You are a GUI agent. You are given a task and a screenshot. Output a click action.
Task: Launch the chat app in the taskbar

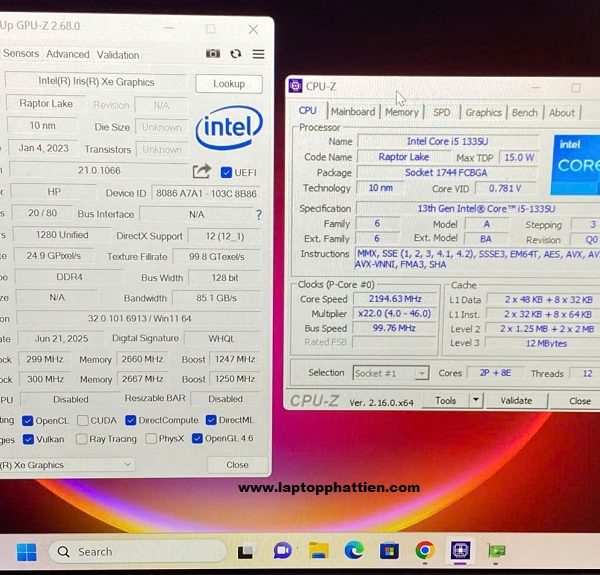click(x=283, y=551)
